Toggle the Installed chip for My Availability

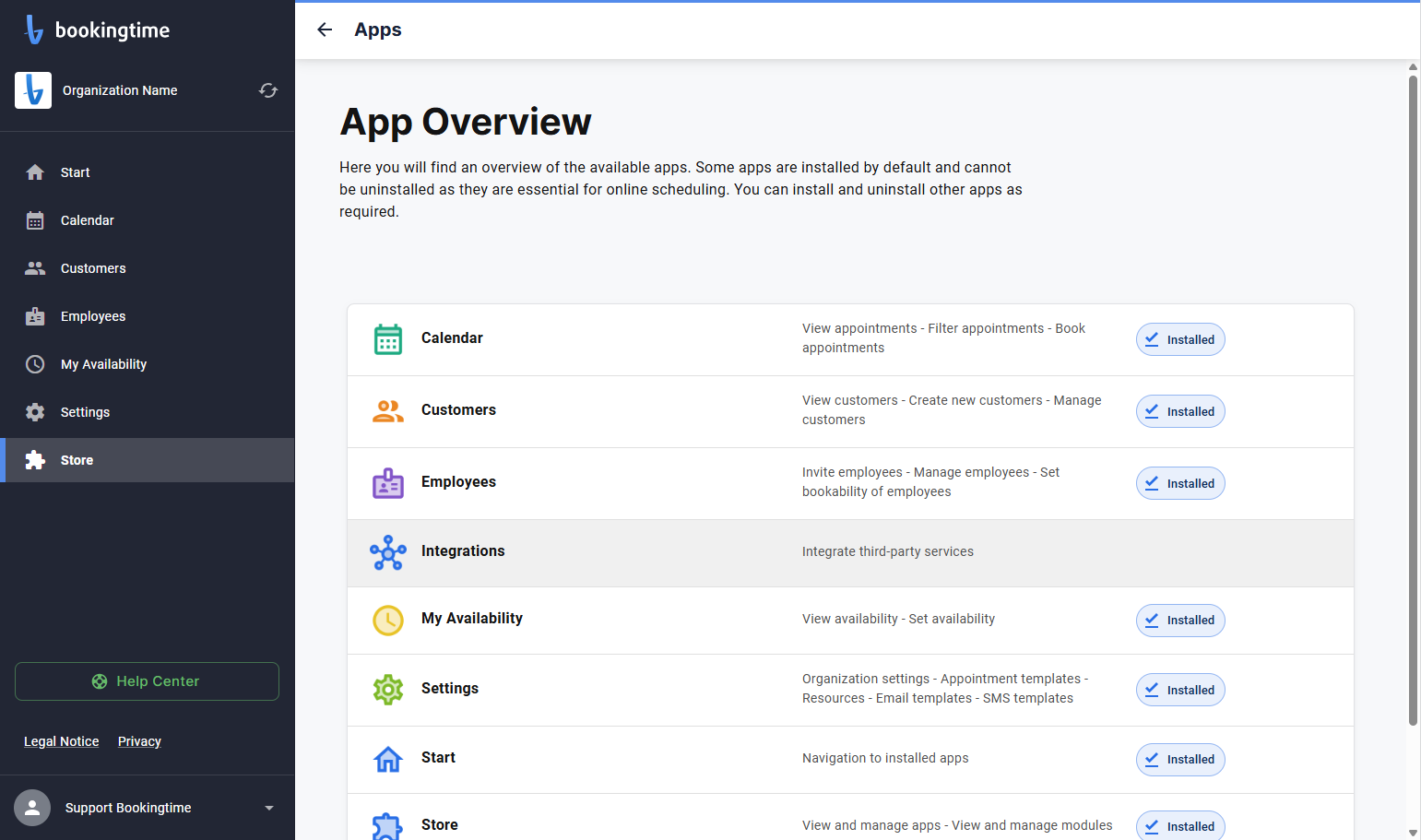click(x=1180, y=621)
